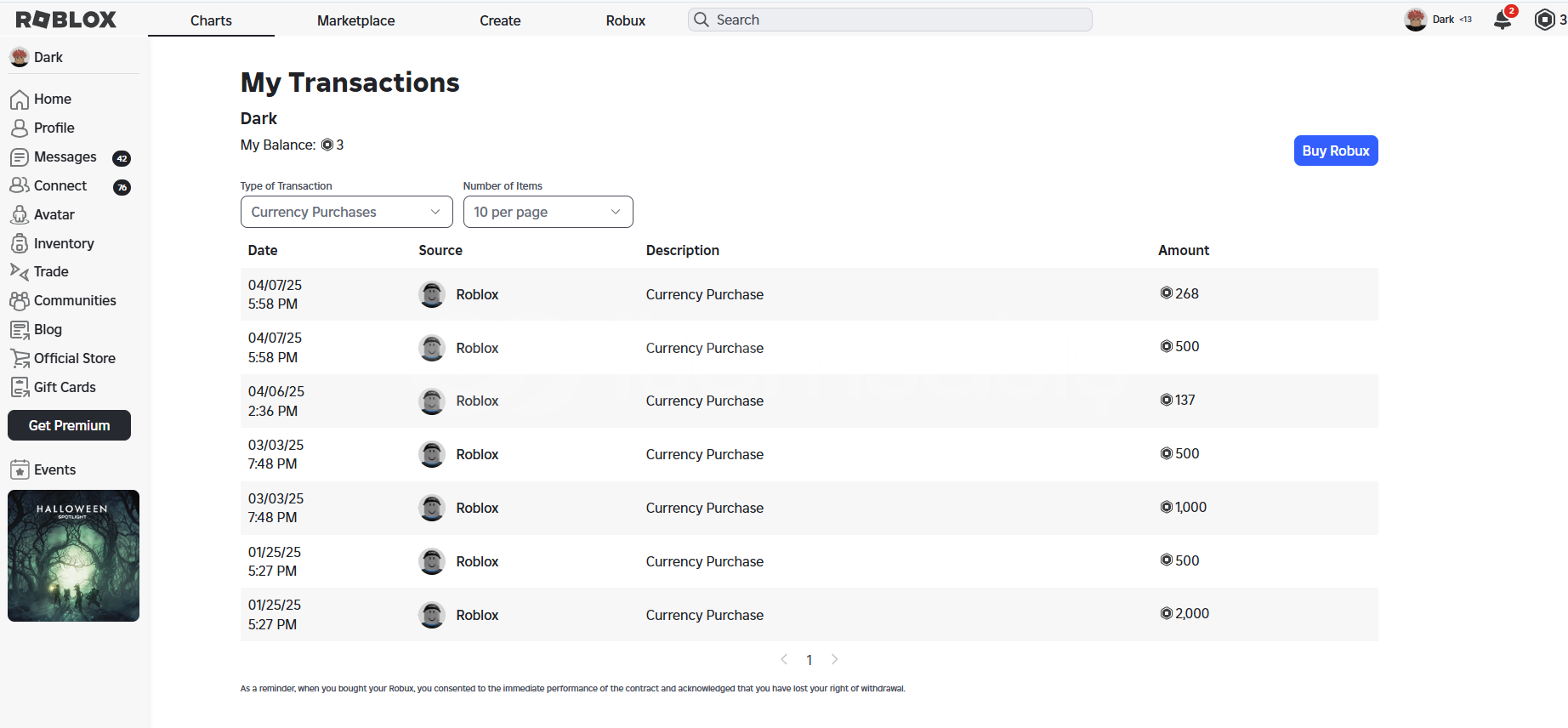Click the Robux balance icon in header

point(1544,20)
